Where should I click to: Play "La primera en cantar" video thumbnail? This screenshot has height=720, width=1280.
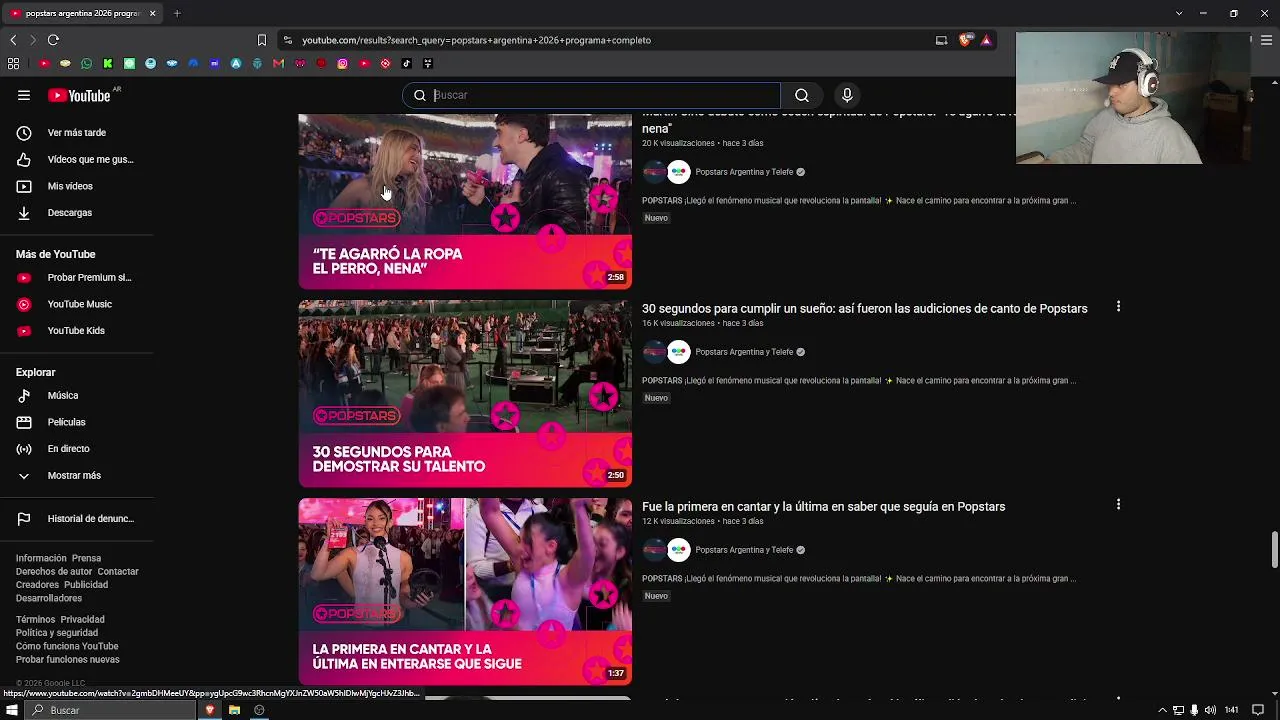[465, 592]
